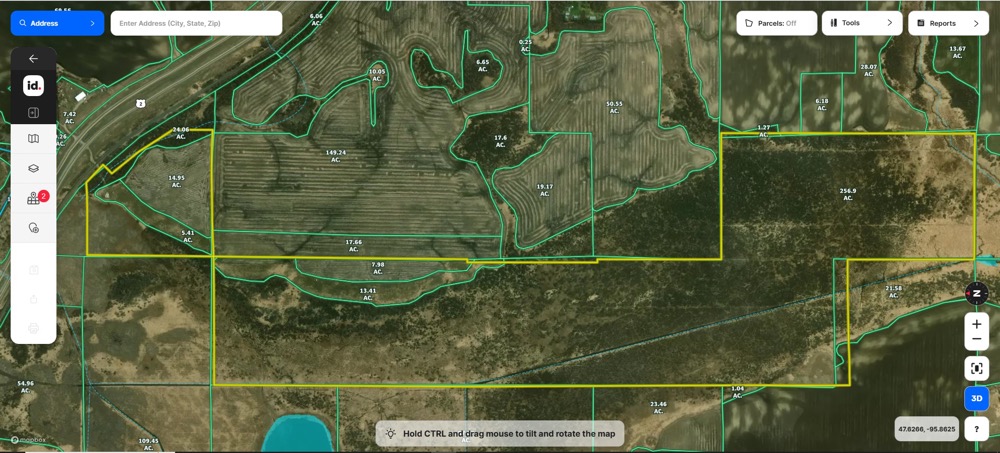Click the back arrow in sidebar
The height and width of the screenshot is (453, 1000).
coord(33,59)
